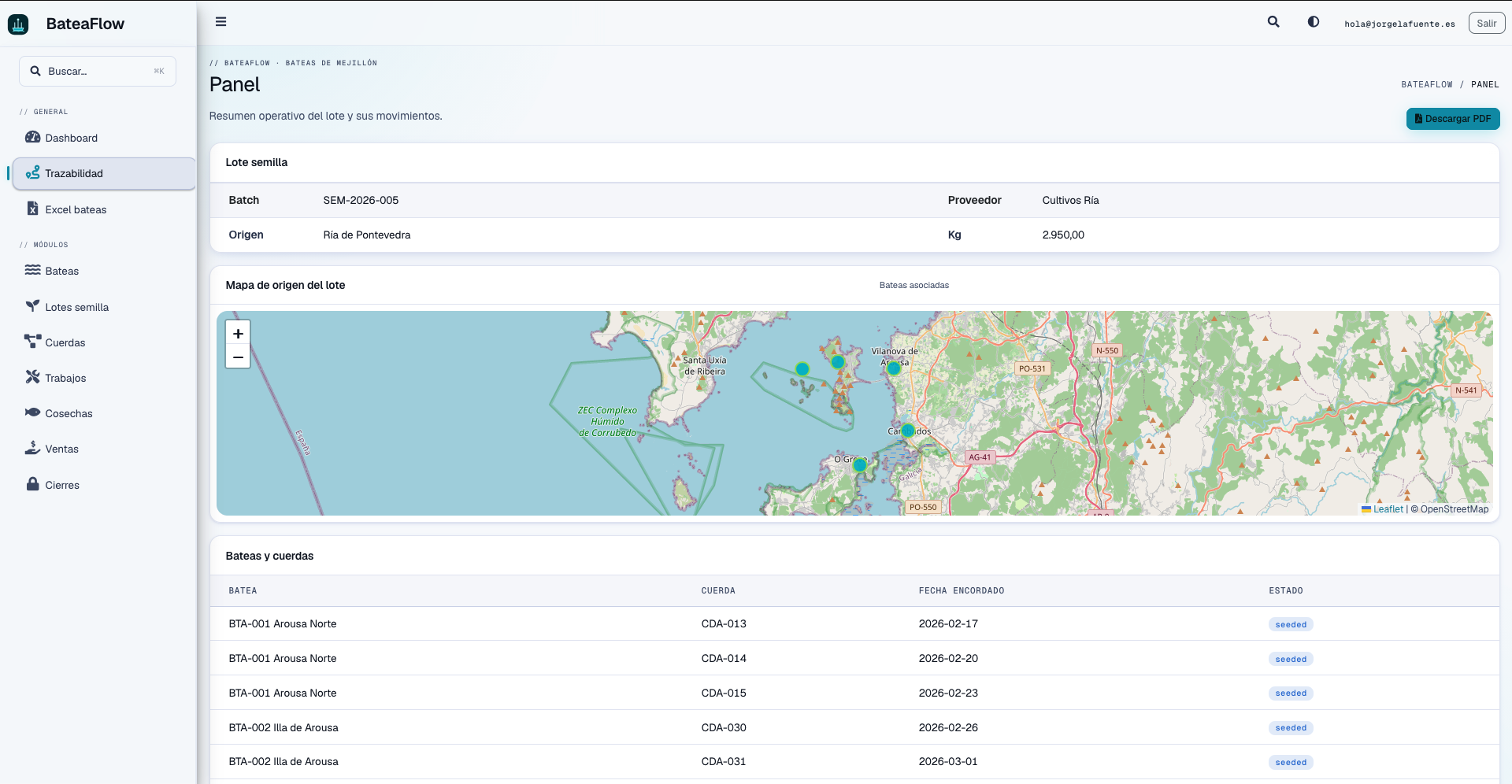Image resolution: width=1512 pixels, height=784 pixels.
Task: Click the BateaFlow logo icon
Action: point(18,24)
